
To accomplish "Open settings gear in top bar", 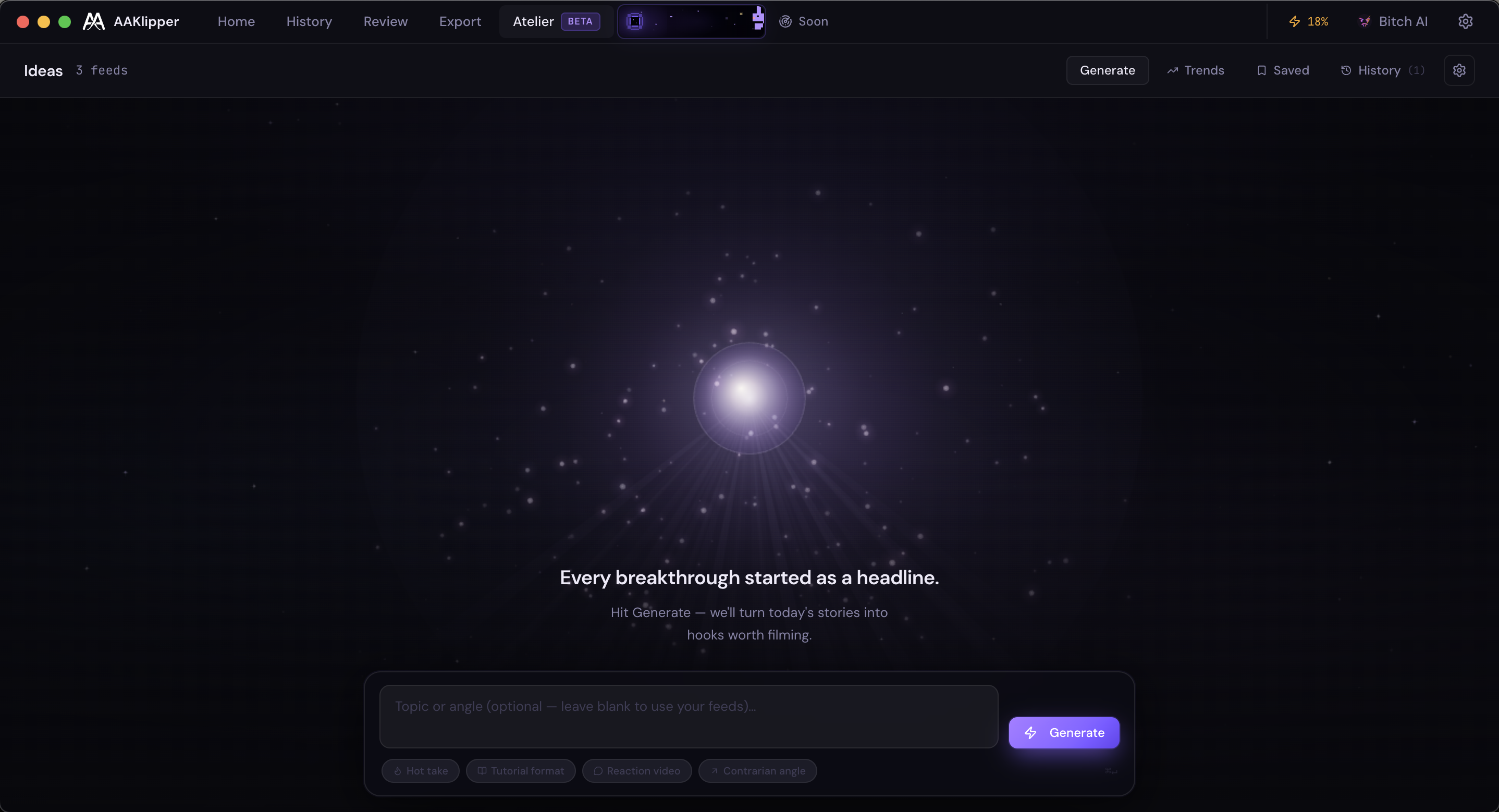I will pyautogui.click(x=1465, y=21).
